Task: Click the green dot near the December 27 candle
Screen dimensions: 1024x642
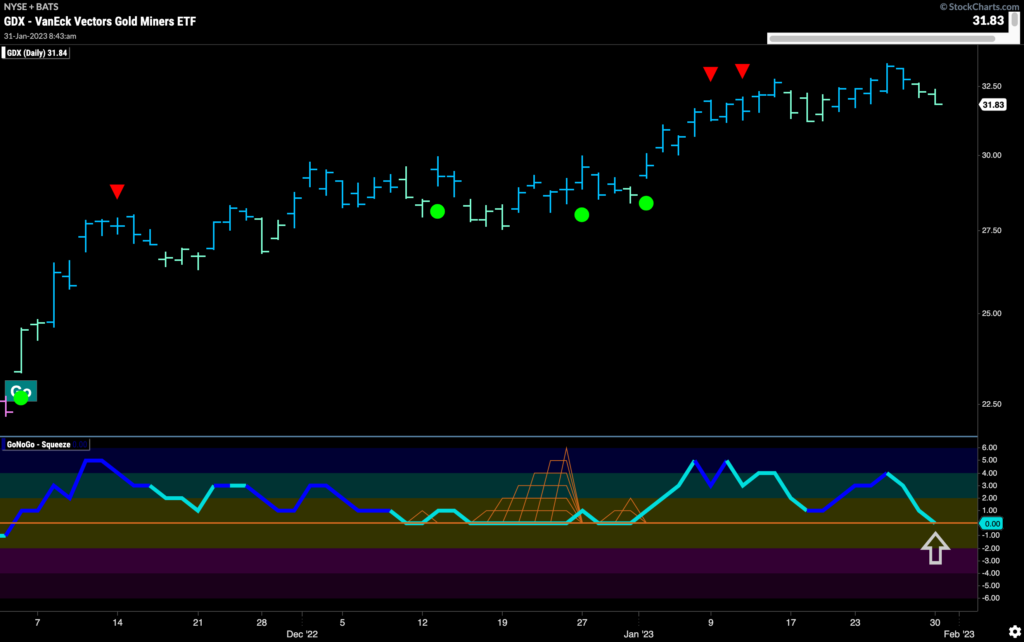Action: pos(582,214)
